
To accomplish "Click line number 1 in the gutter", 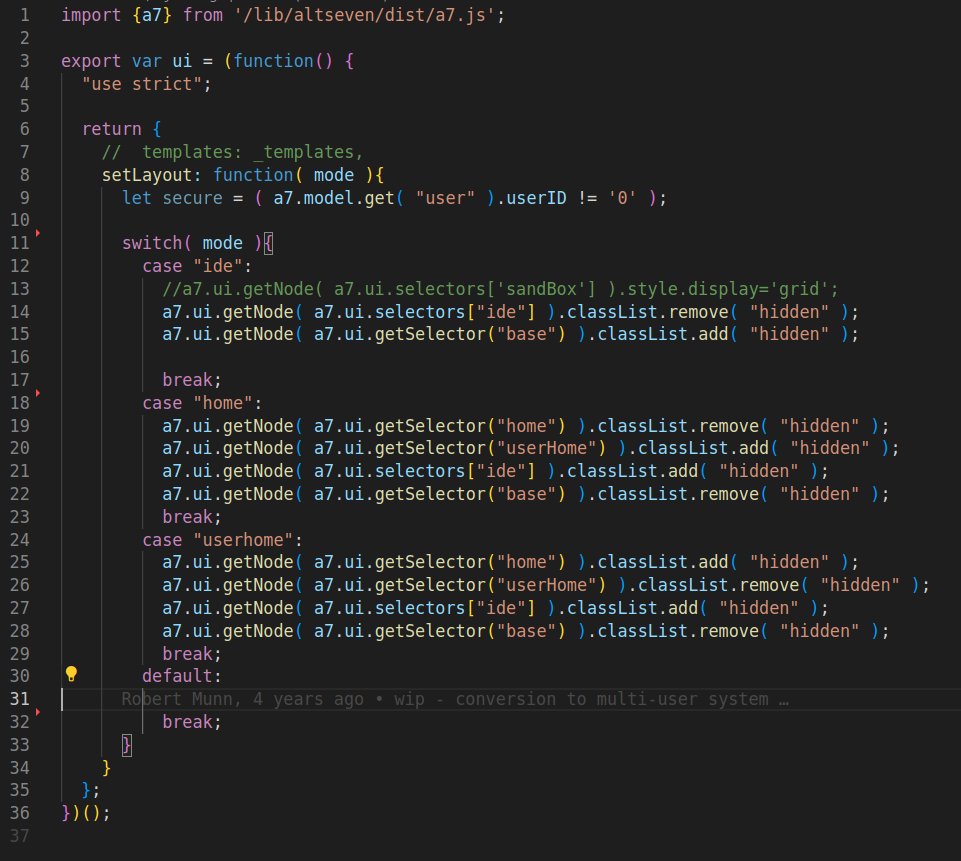I will click(25, 15).
